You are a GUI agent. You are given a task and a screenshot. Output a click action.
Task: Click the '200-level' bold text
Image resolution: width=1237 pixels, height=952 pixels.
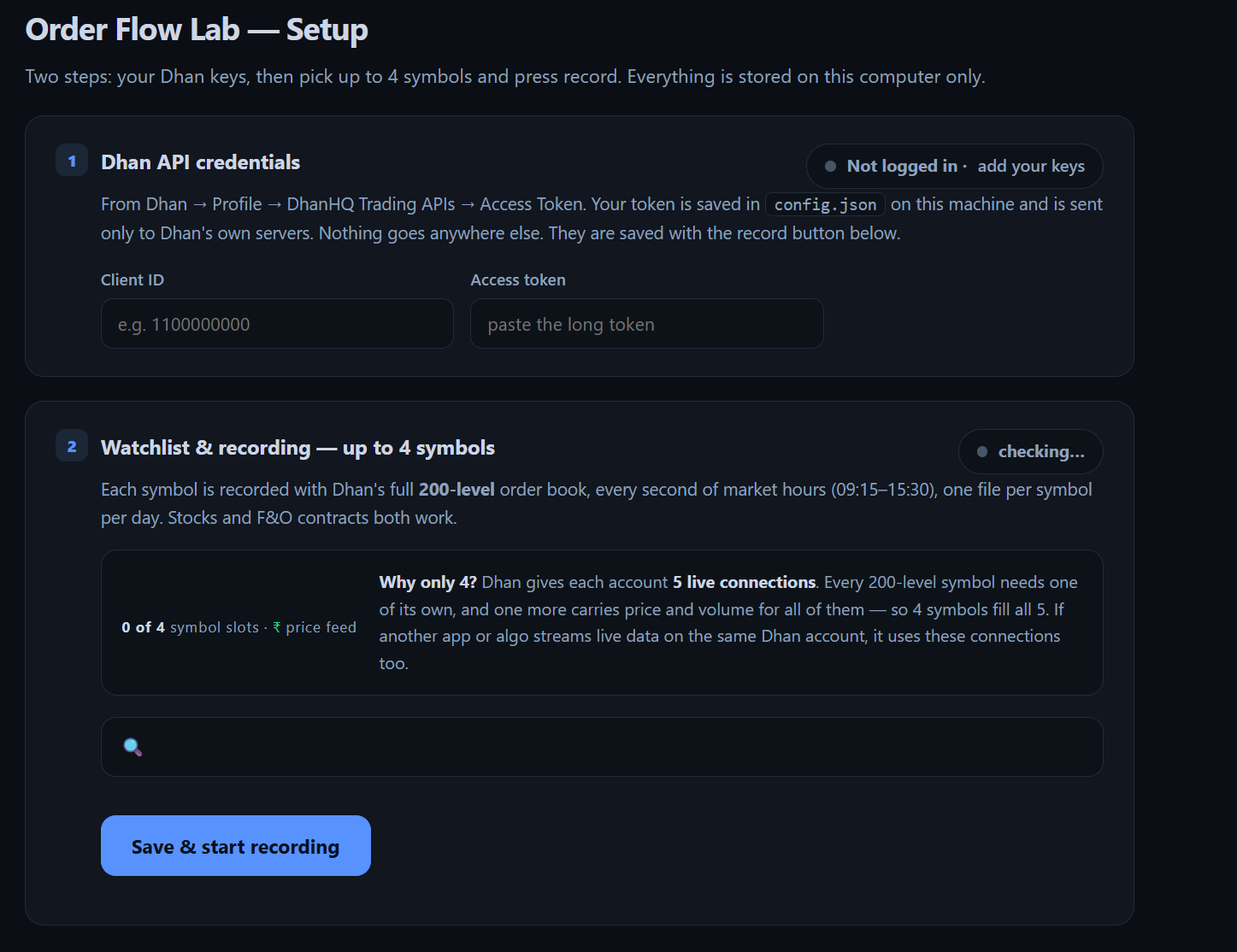(x=457, y=490)
